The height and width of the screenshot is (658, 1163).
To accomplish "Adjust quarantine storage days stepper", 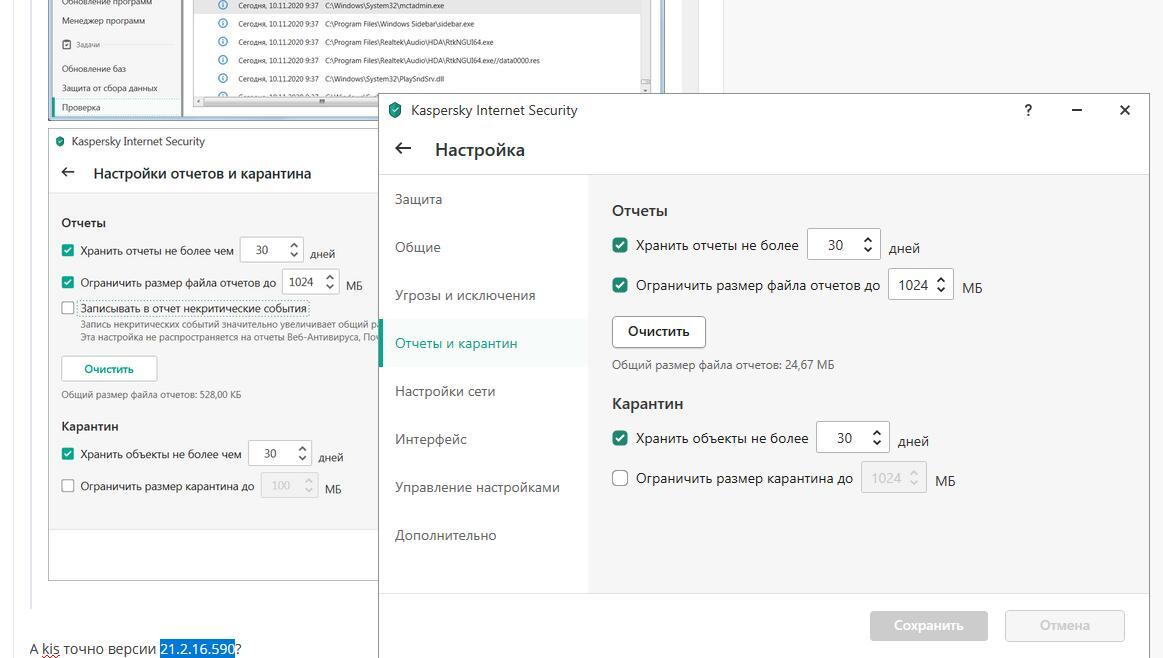I will click(877, 438).
